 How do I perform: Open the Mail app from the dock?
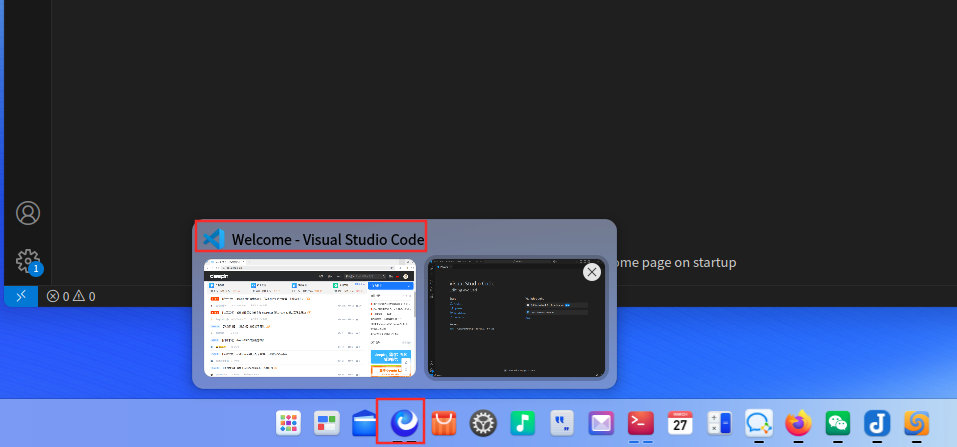(x=601, y=423)
